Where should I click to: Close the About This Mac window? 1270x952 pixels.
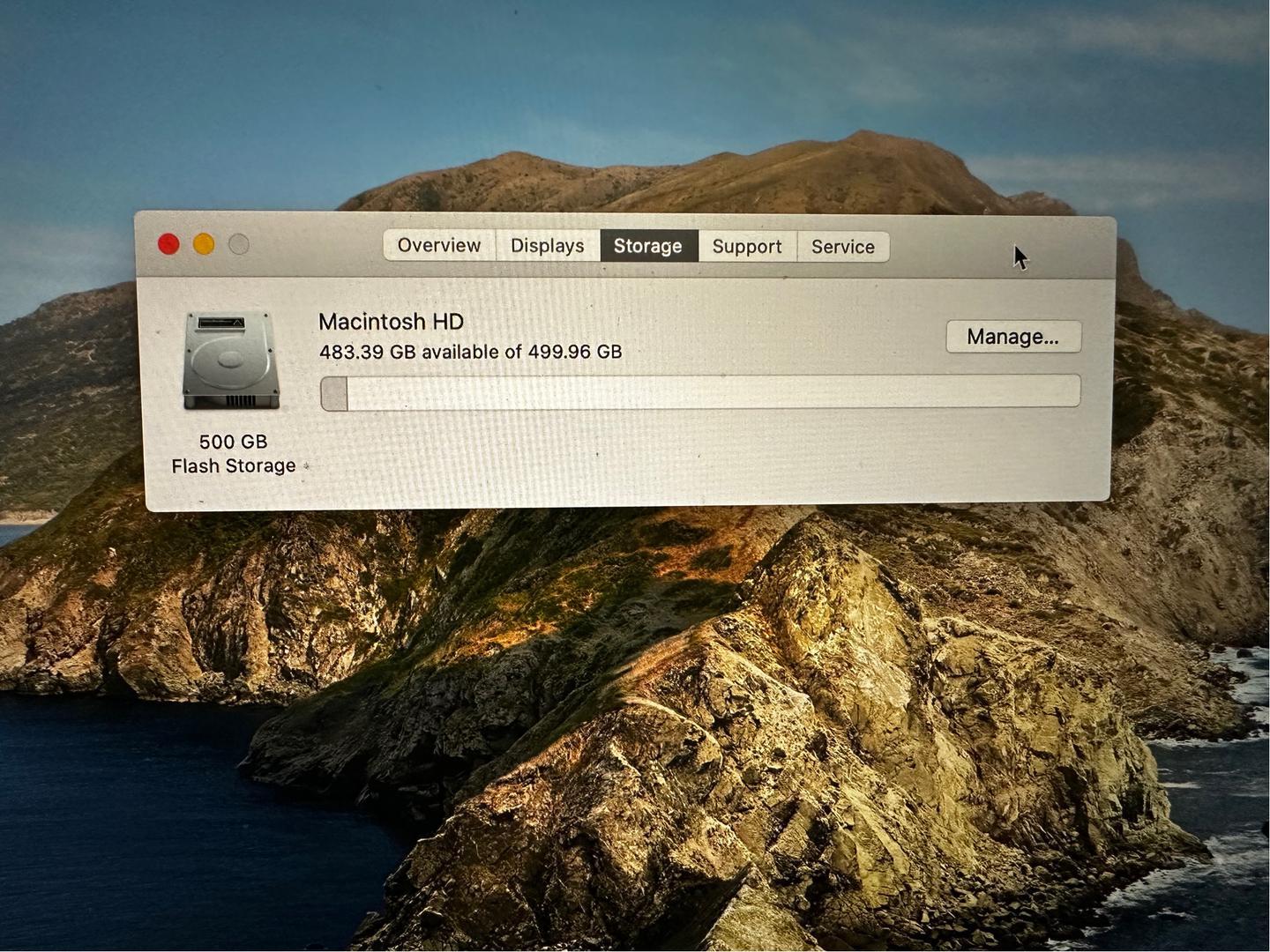point(168,244)
